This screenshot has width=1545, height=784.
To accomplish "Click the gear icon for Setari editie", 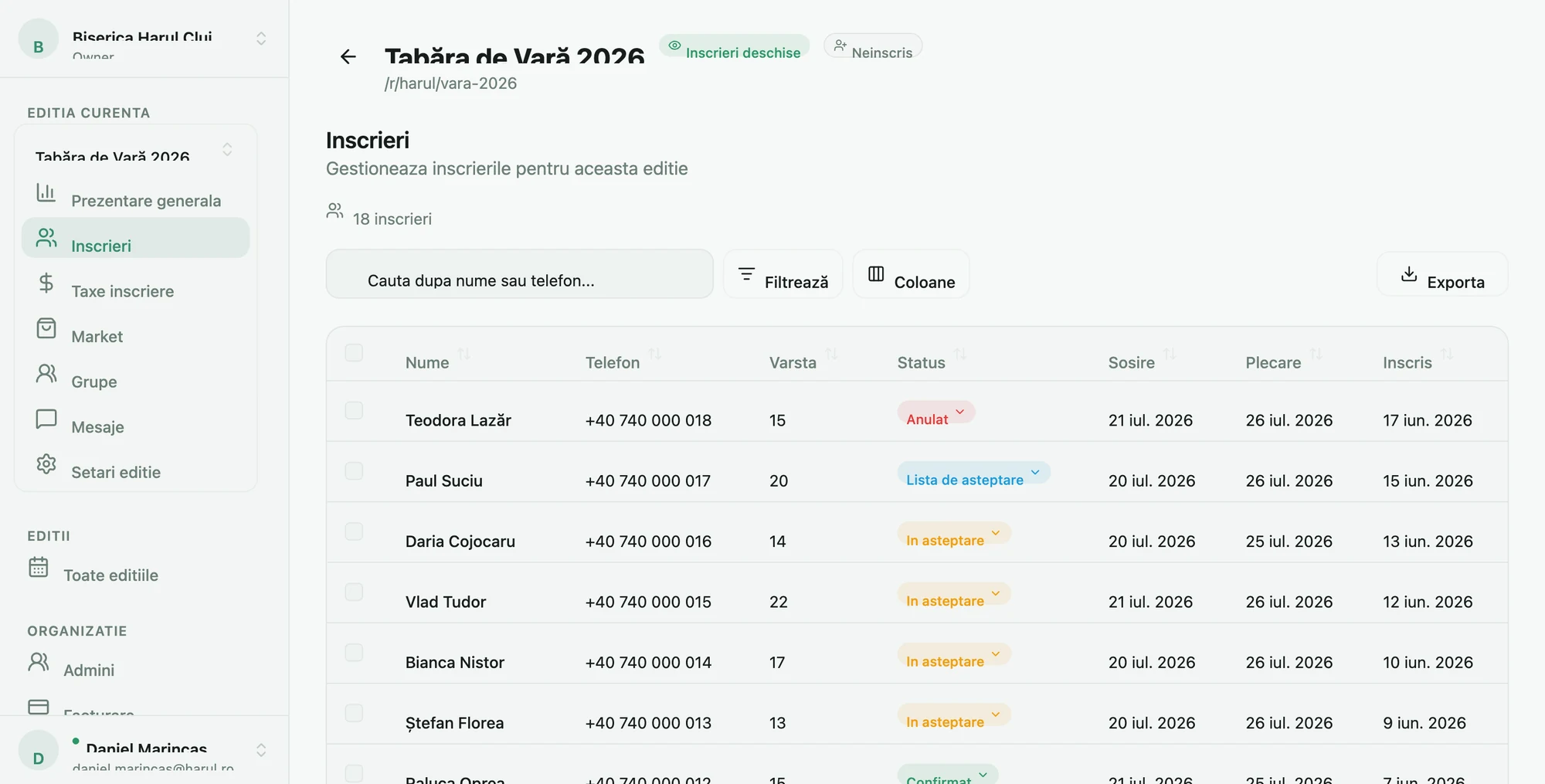I will (x=46, y=464).
